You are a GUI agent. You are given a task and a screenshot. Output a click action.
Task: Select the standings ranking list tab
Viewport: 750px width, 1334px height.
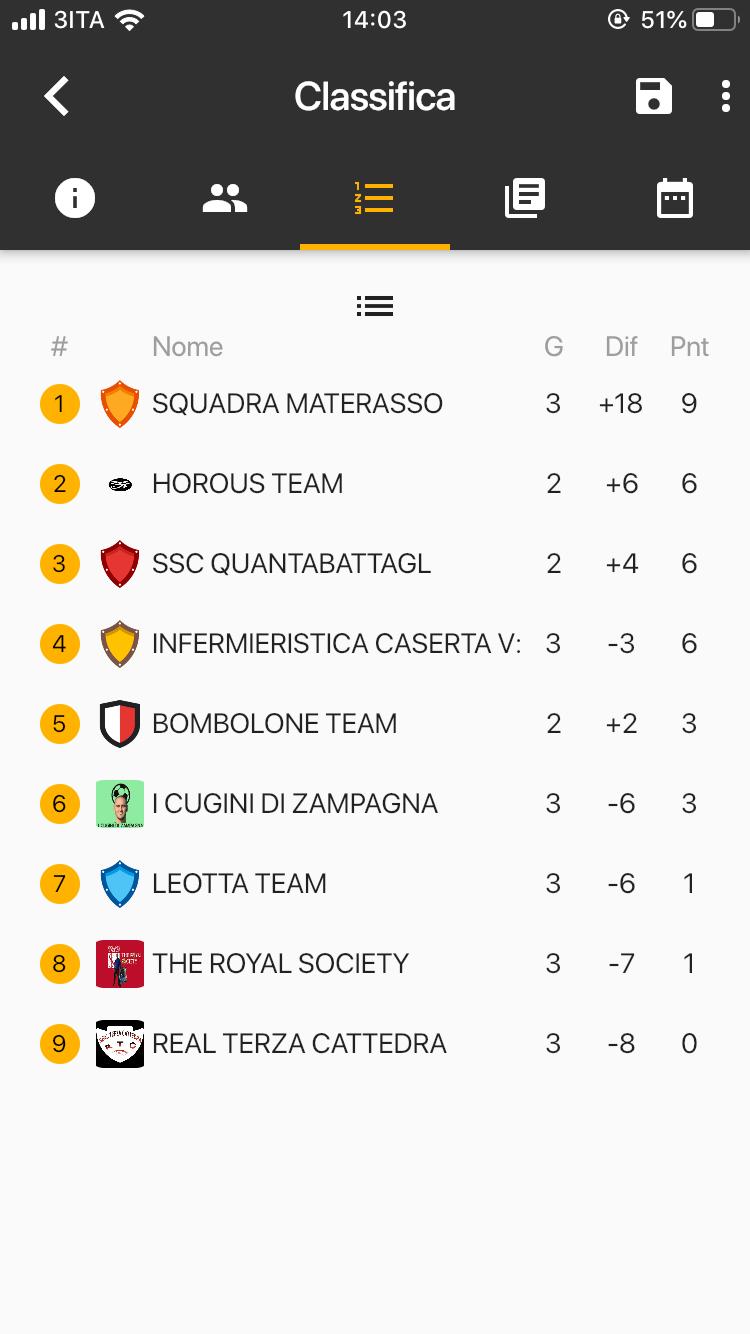pos(375,198)
